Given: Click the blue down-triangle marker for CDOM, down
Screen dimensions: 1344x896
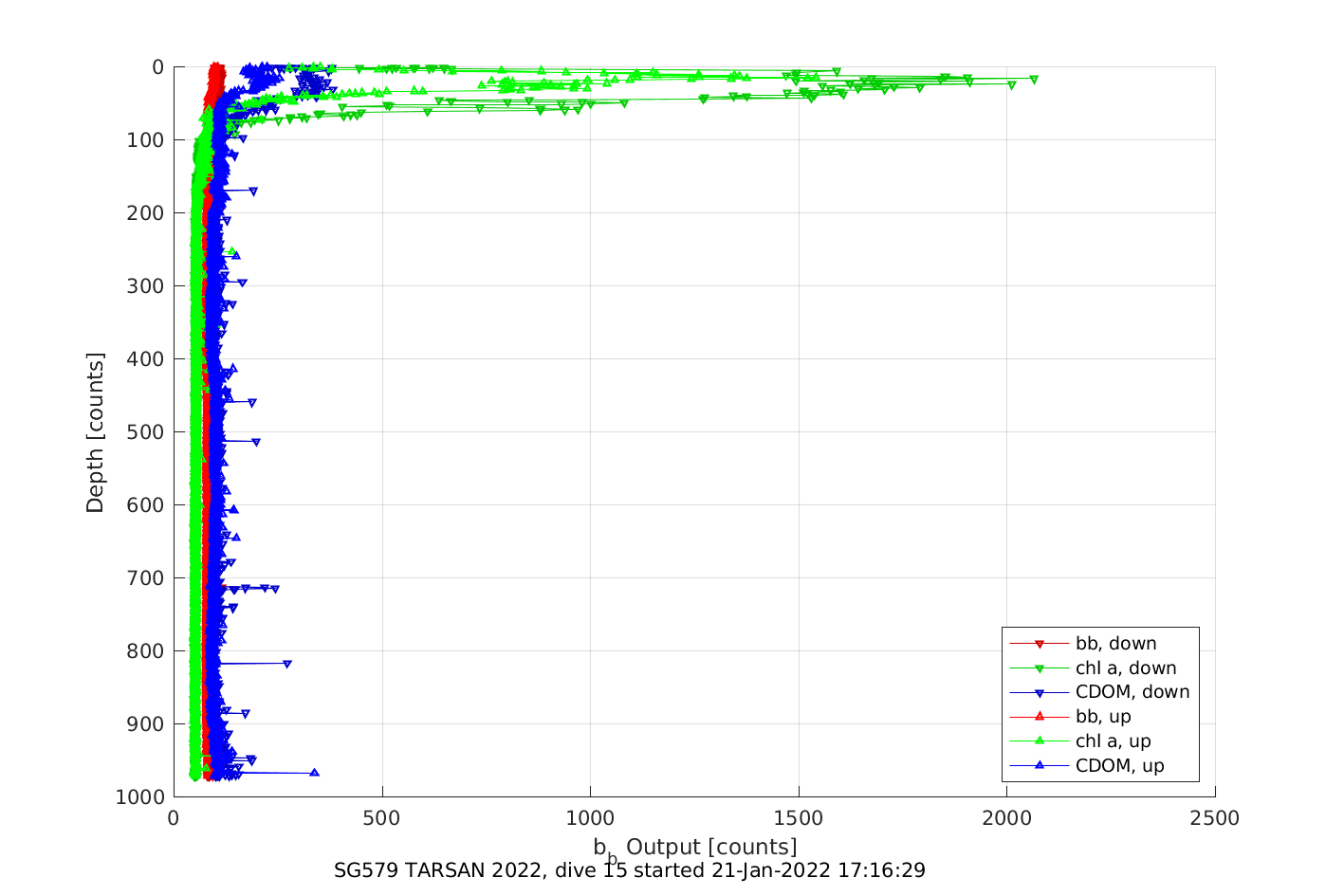Looking at the screenshot, I should 1039,693.
